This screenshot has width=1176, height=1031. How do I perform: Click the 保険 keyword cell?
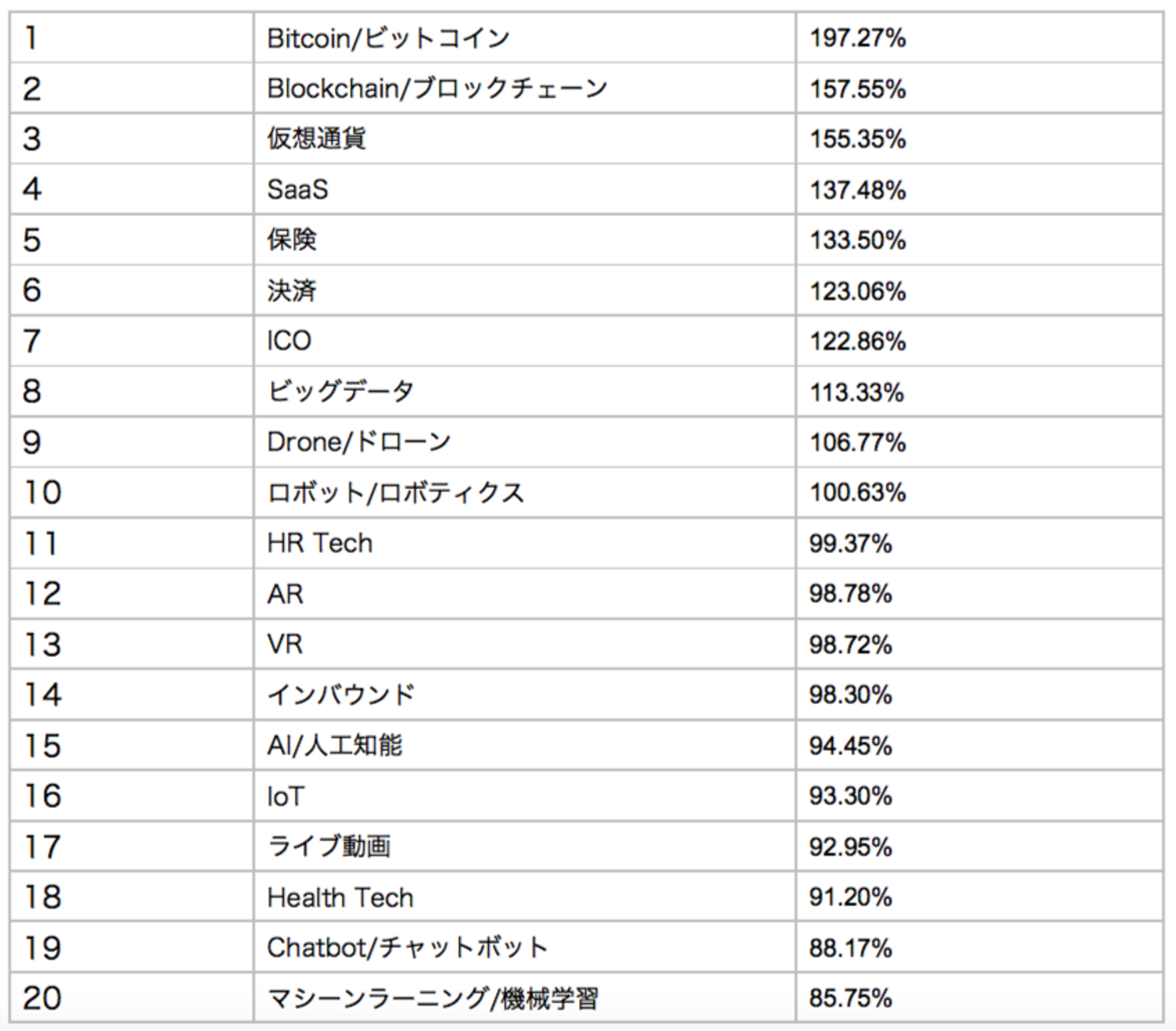292,240
